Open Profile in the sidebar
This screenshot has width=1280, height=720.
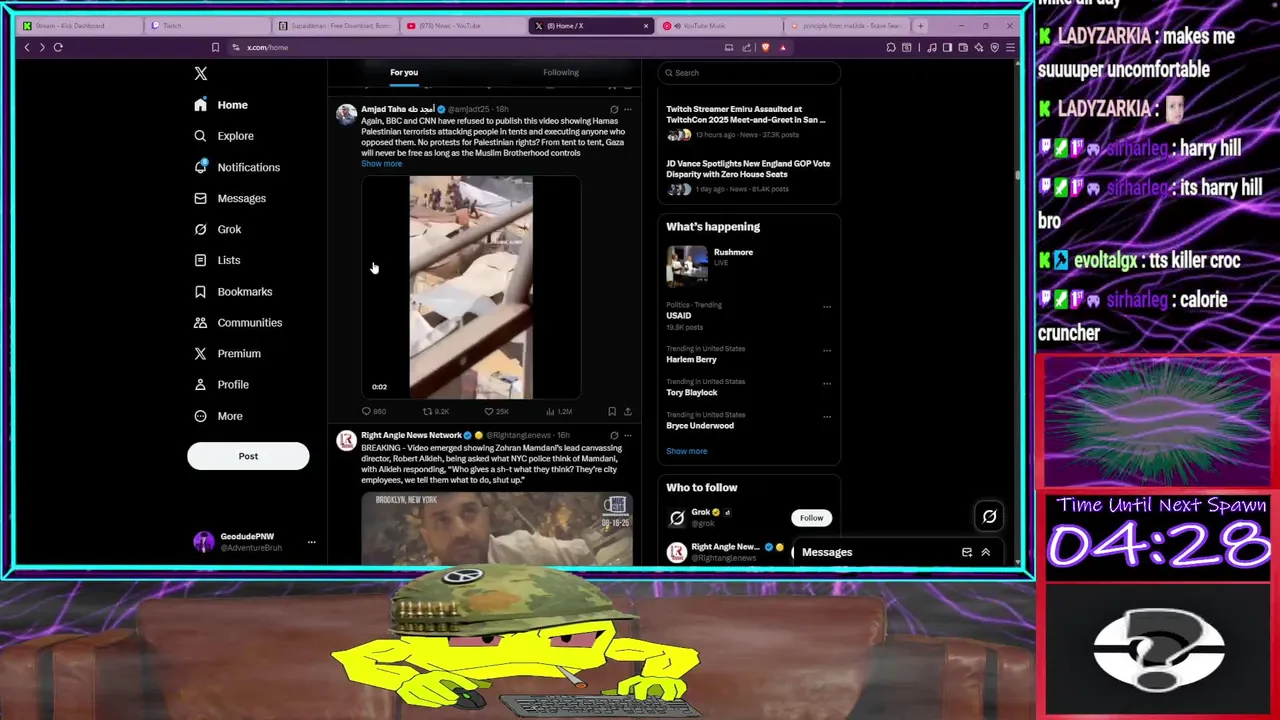click(221, 384)
